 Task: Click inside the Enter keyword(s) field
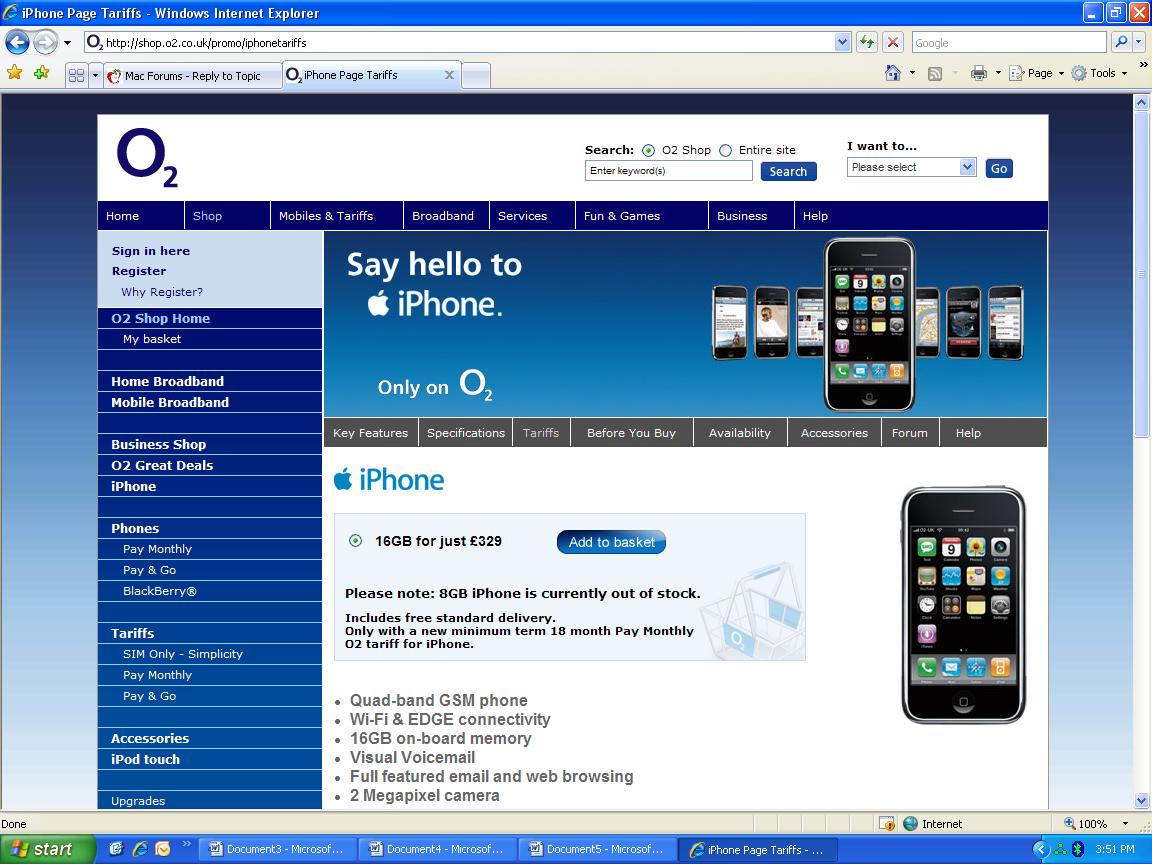click(668, 170)
